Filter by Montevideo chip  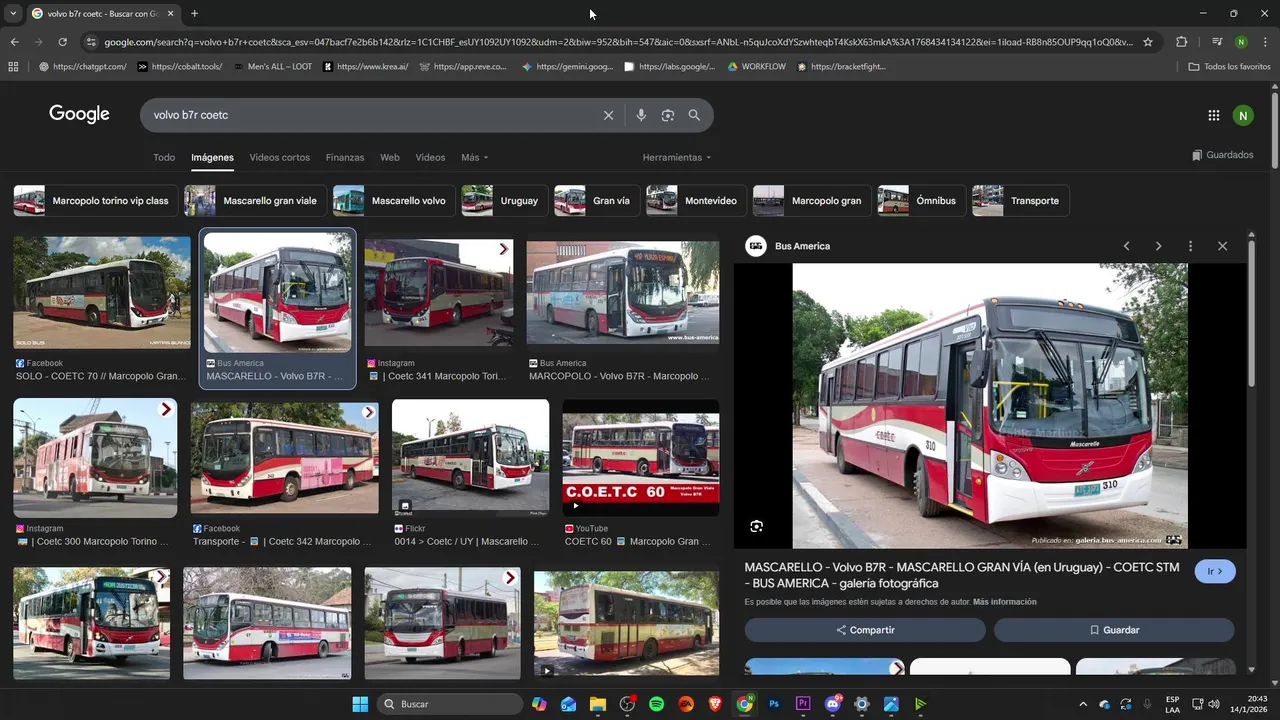point(696,201)
